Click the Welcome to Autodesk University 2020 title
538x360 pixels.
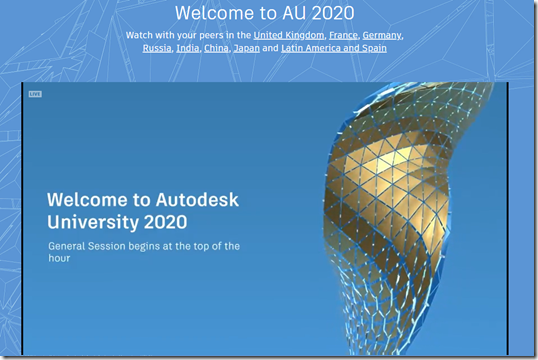click(143, 211)
